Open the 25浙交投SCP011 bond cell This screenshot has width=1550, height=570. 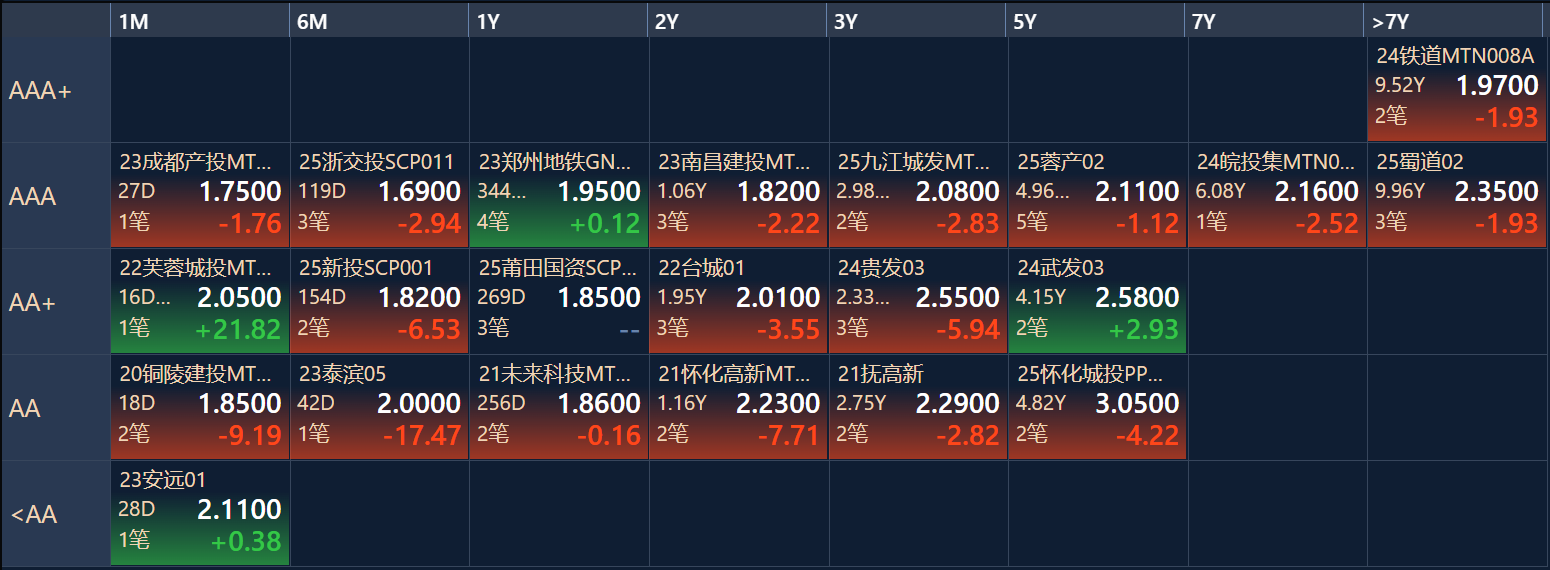379,195
